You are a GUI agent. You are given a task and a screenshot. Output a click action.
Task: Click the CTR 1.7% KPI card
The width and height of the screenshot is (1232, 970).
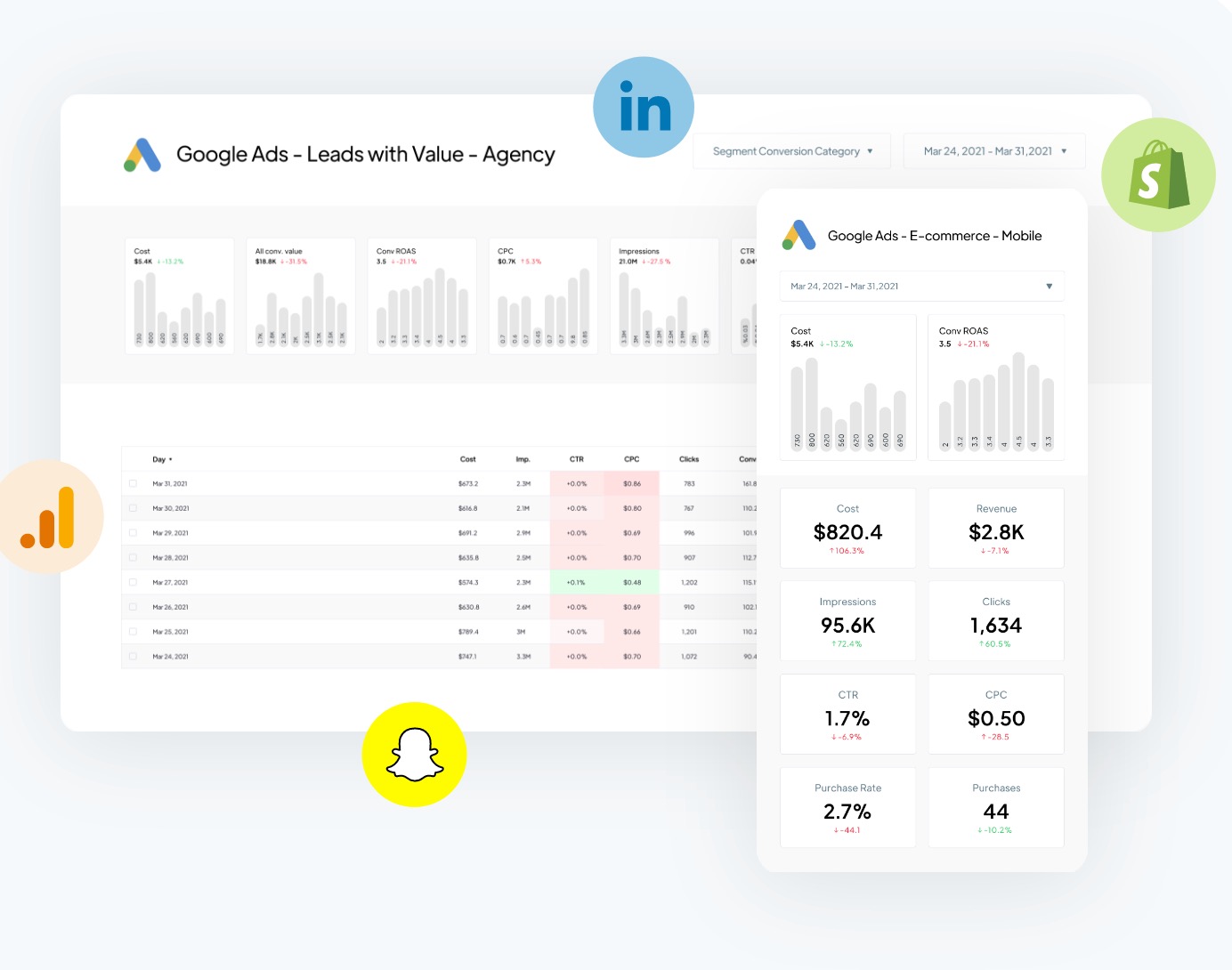pyautogui.click(x=848, y=714)
